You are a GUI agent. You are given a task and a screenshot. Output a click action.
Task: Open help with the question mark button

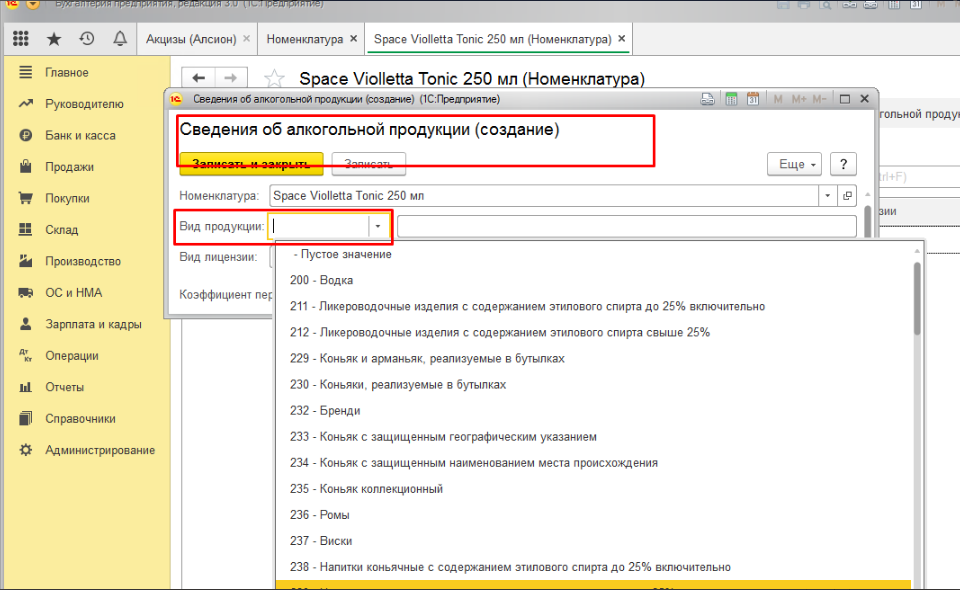tap(843, 164)
